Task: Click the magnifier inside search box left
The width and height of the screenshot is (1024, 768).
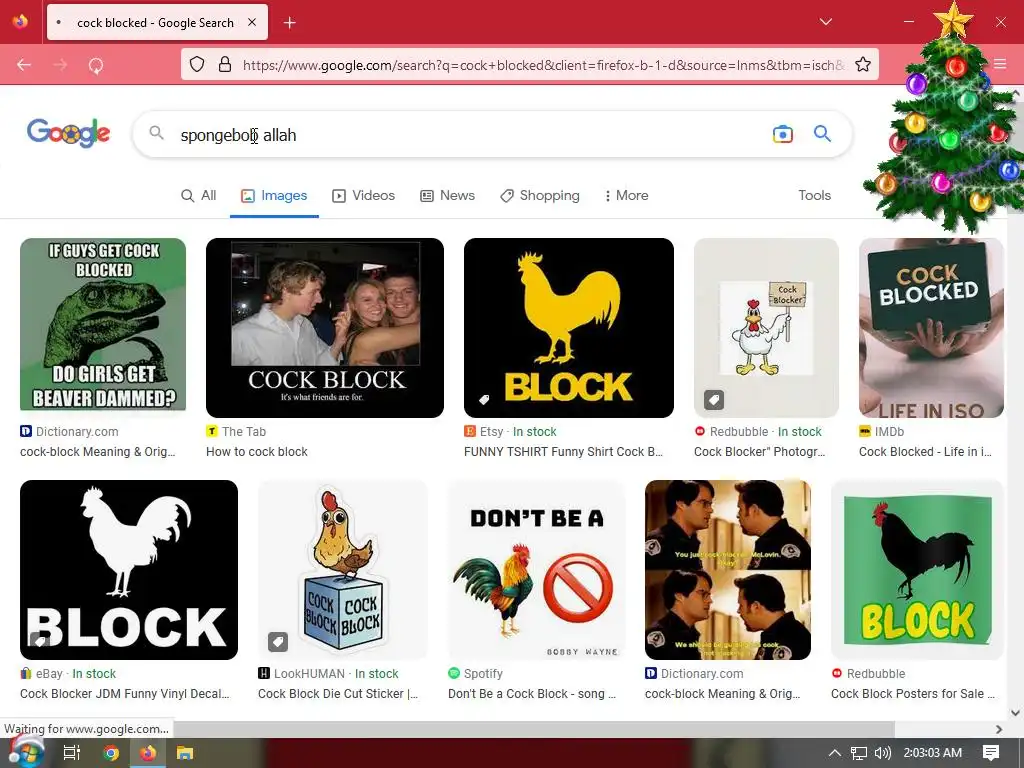Action: pyautogui.click(x=156, y=133)
